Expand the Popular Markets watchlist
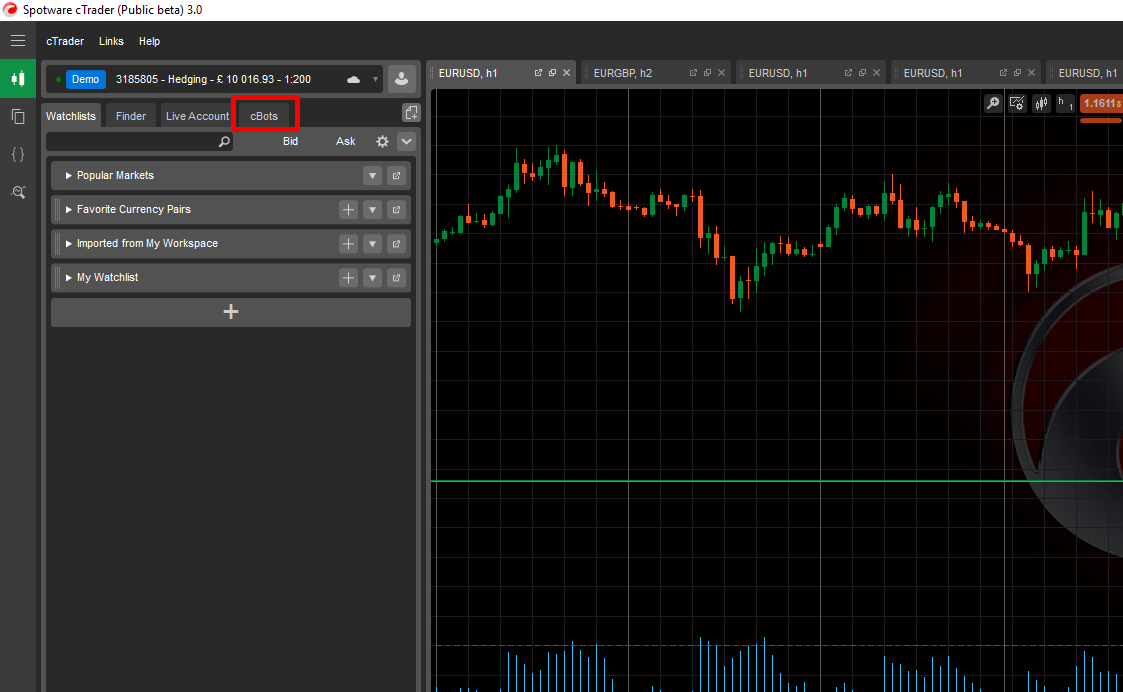 point(69,176)
